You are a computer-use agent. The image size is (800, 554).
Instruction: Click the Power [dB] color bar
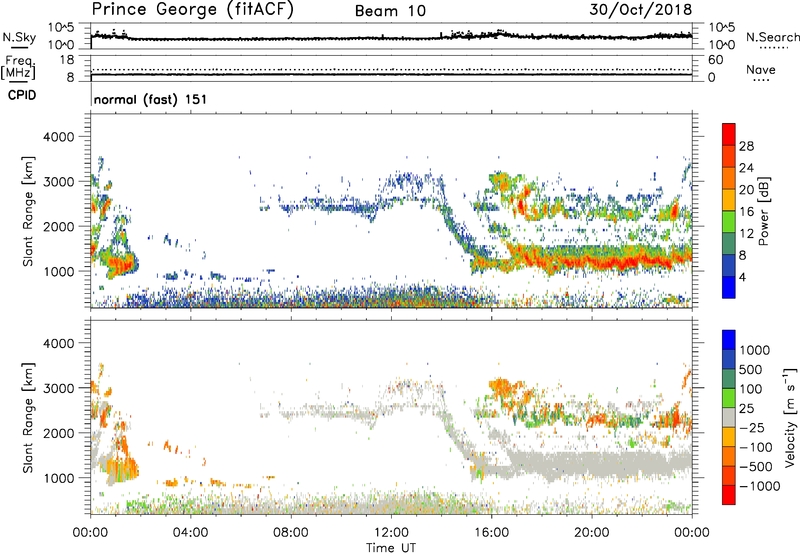[729, 211]
